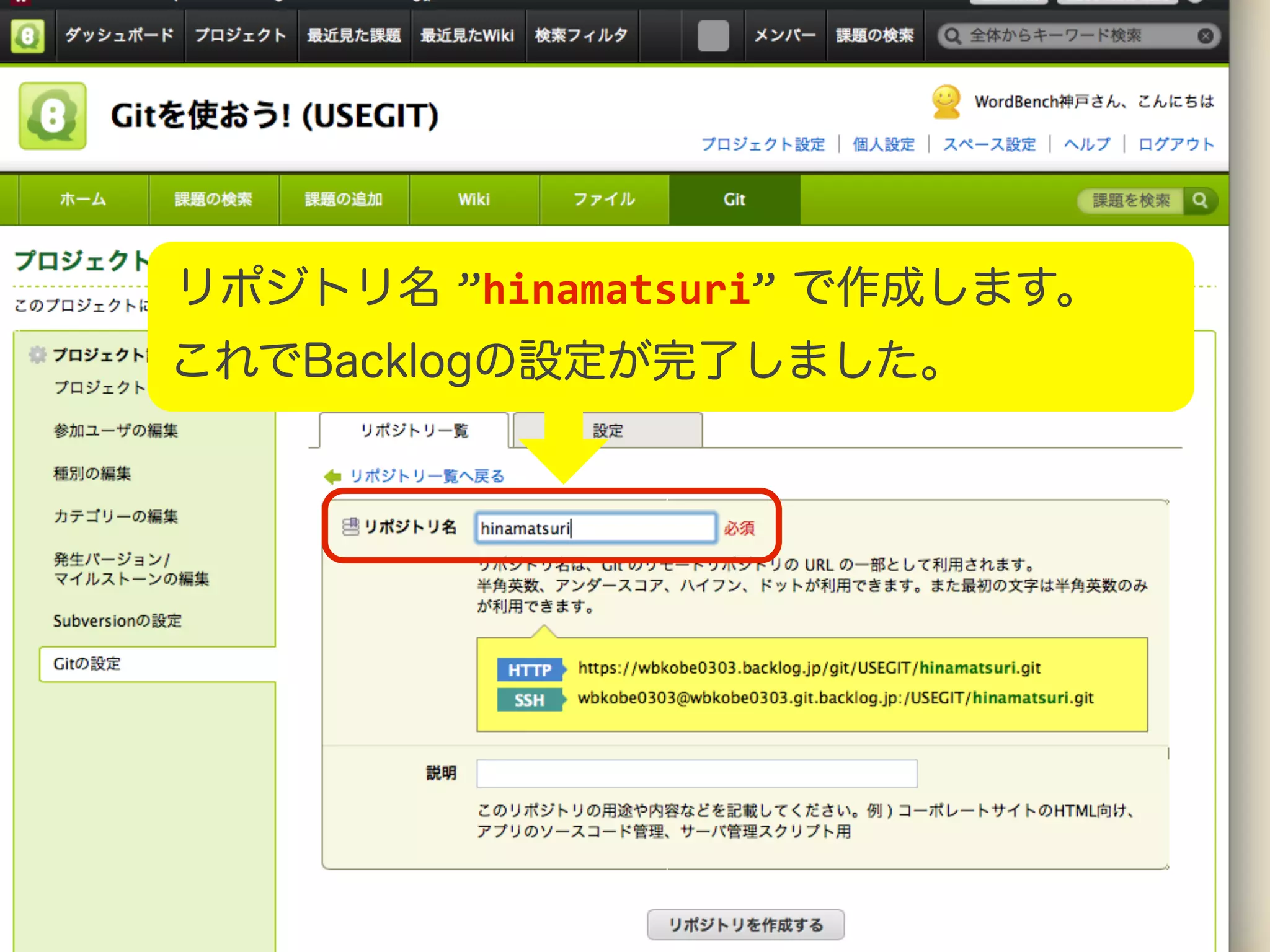Open Subversionの設定 in sidebar

(x=117, y=620)
